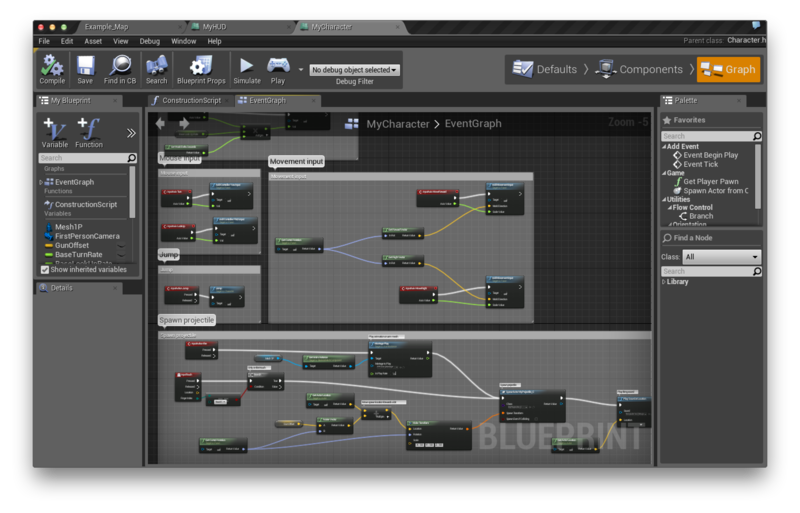Select the Jump comment label

tap(168, 254)
